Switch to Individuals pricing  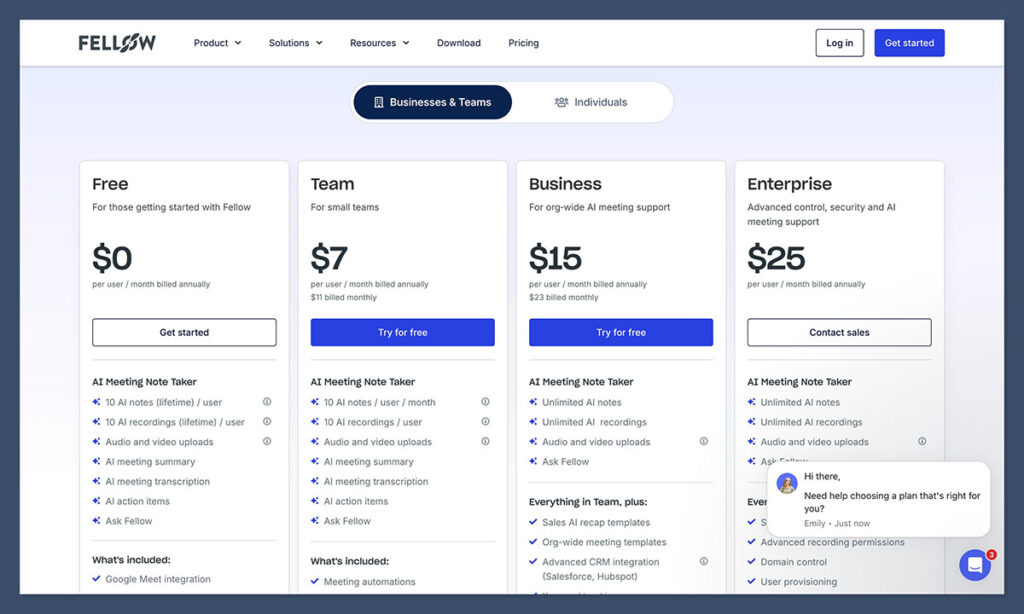pyautogui.click(x=600, y=102)
